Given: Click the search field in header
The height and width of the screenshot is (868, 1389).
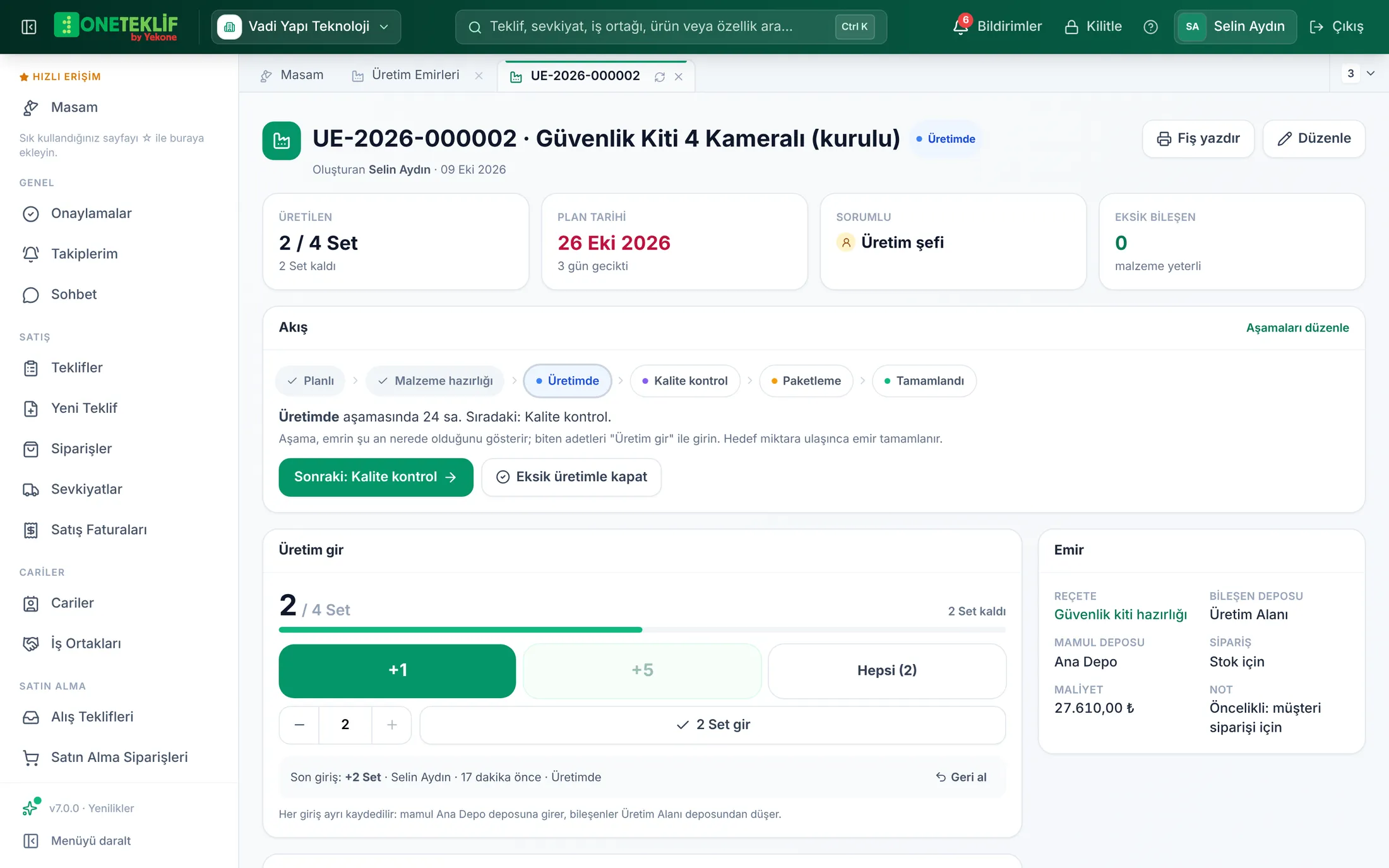Looking at the screenshot, I should tap(671, 27).
